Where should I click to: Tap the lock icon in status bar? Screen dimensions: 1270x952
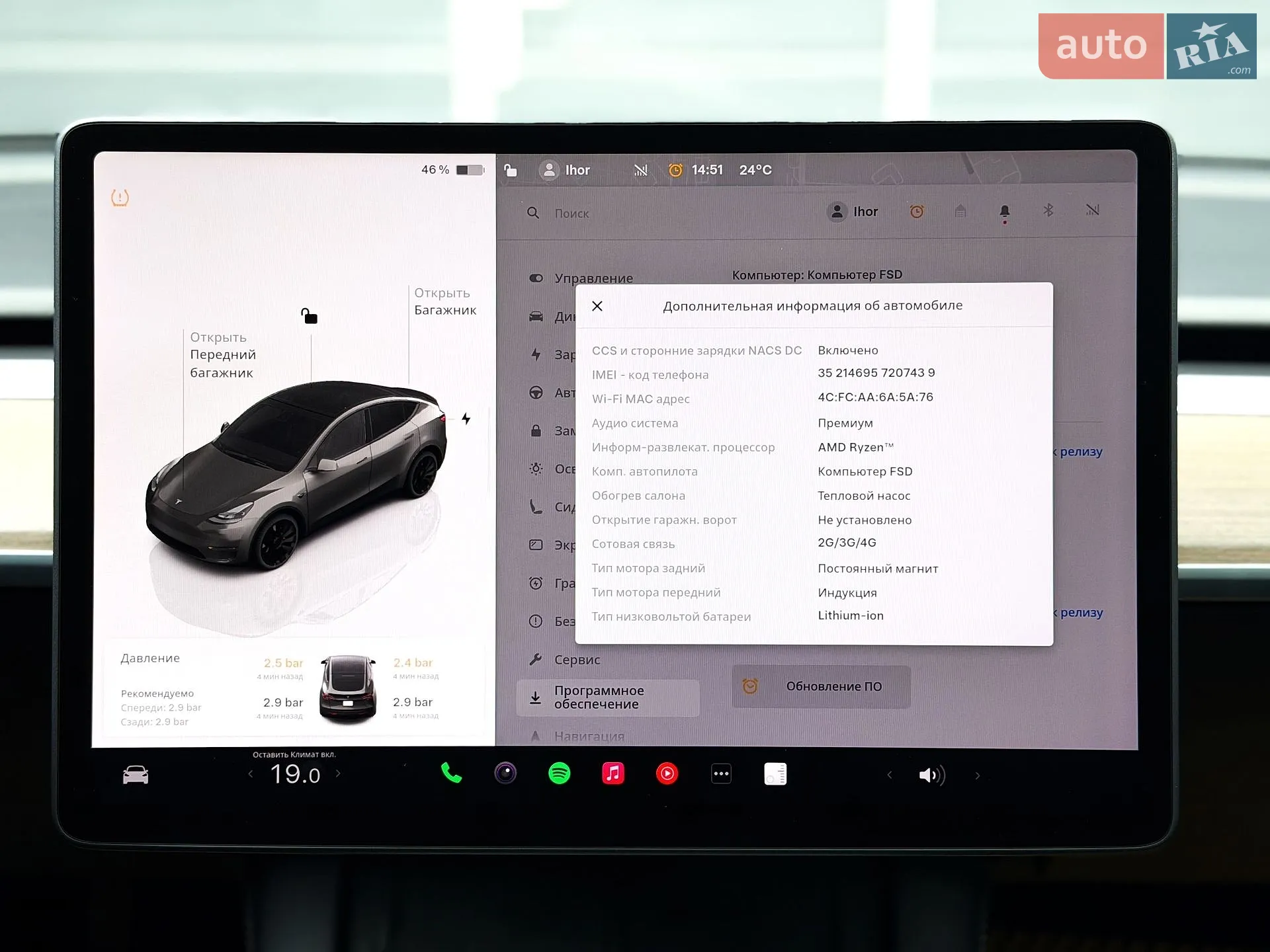(x=511, y=171)
